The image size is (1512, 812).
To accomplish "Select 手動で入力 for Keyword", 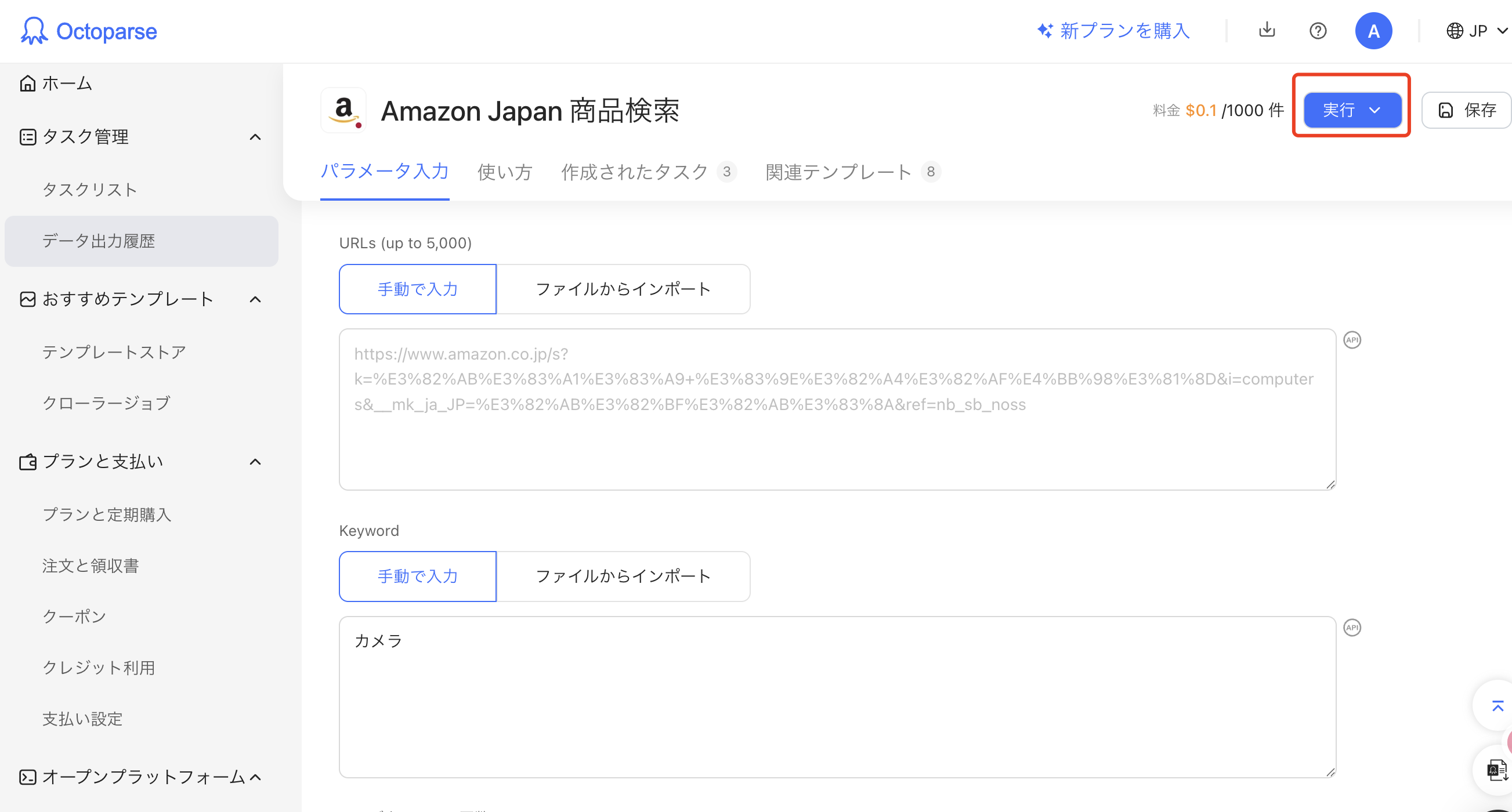I will click(x=417, y=576).
